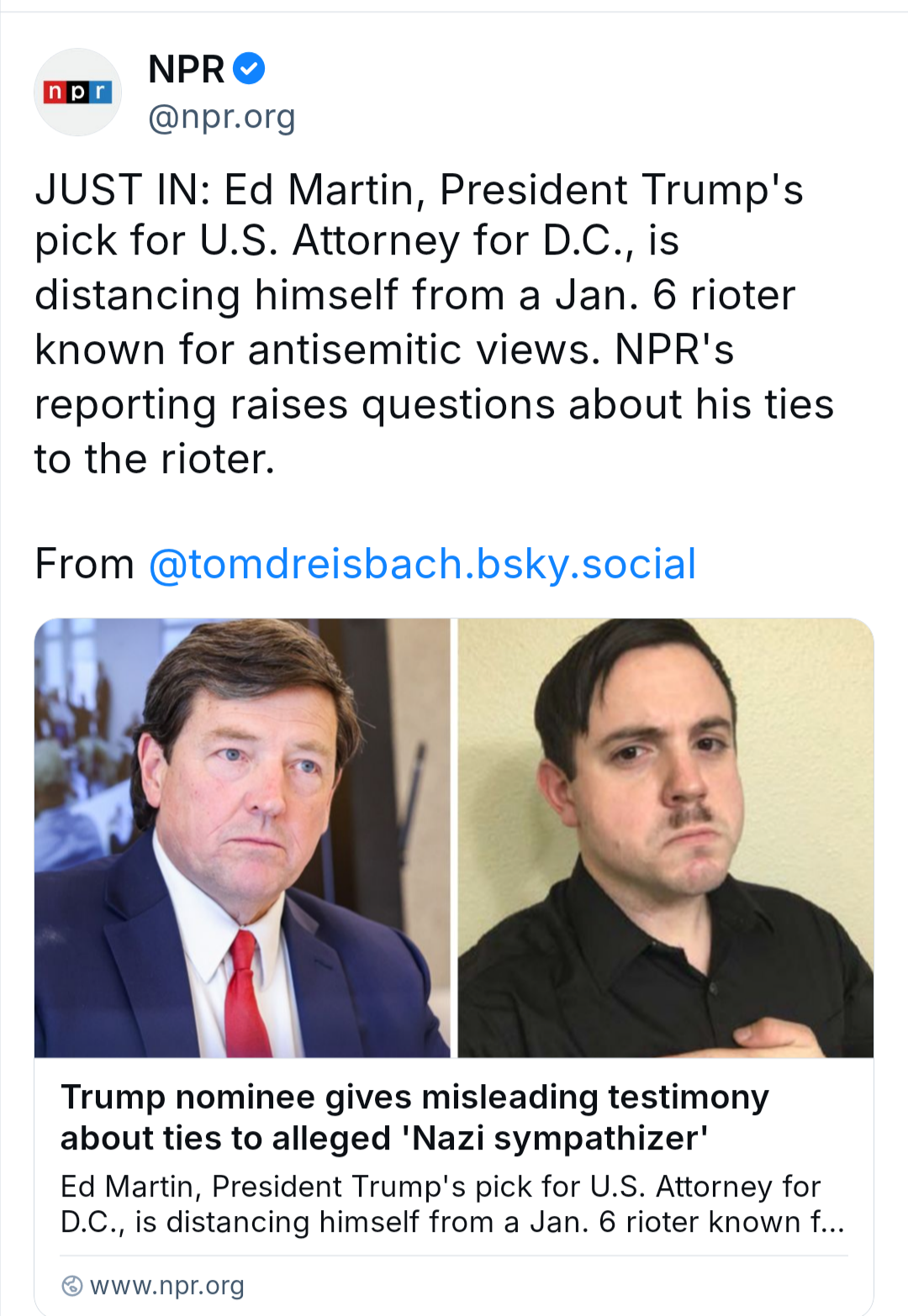Click the article description starting 'Ed Martin, President'
This screenshot has height=1316, width=908.
coord(440,1187)
